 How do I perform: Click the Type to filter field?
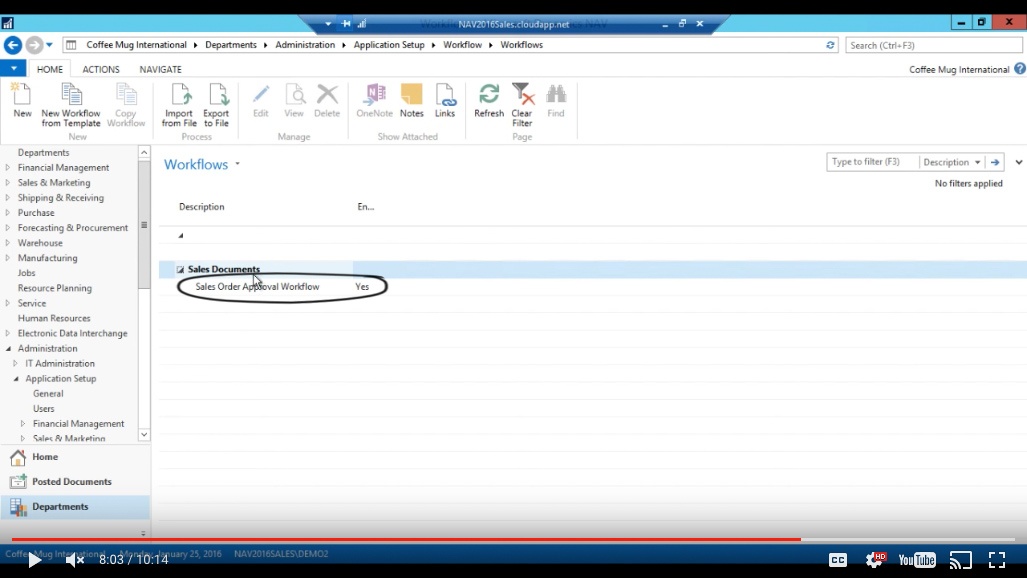tap(872, 162)
